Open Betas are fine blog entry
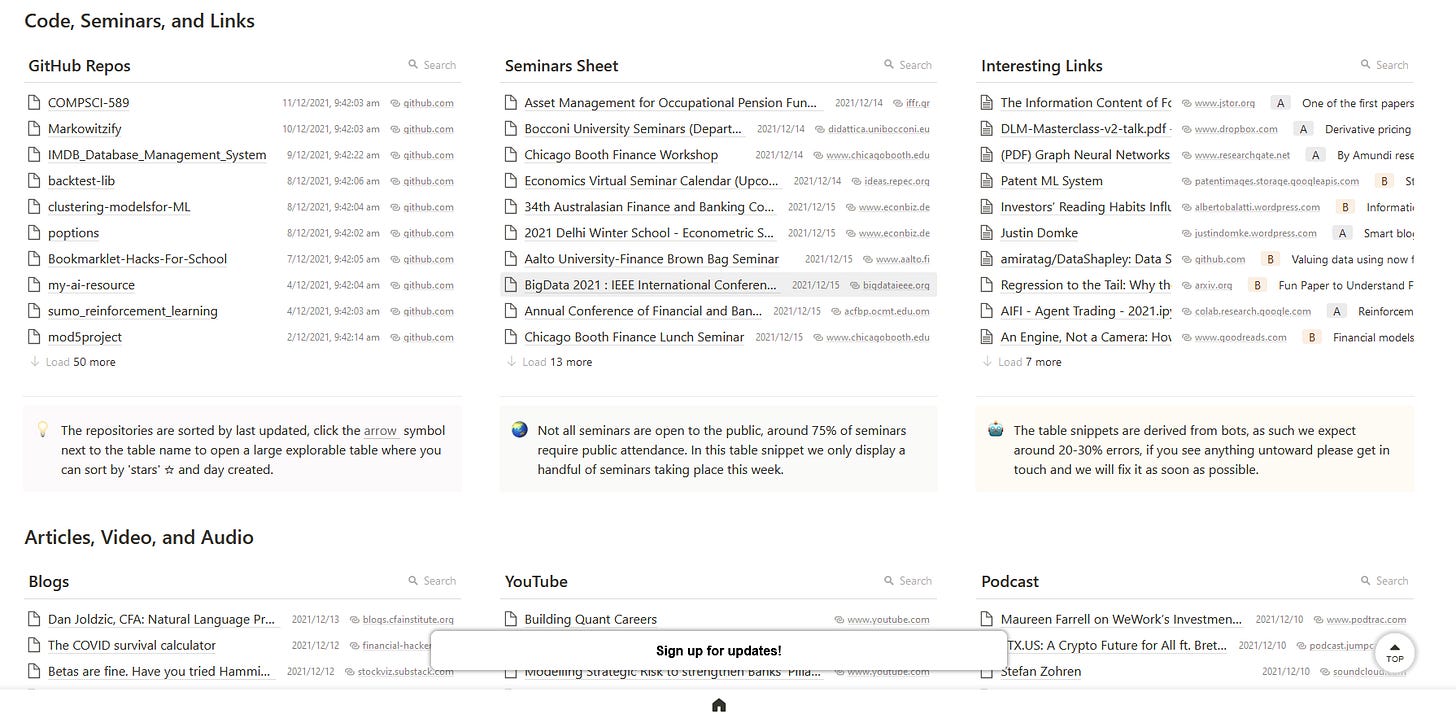Viewport: 1456px width, 717px height. click(x=160, y=672)
